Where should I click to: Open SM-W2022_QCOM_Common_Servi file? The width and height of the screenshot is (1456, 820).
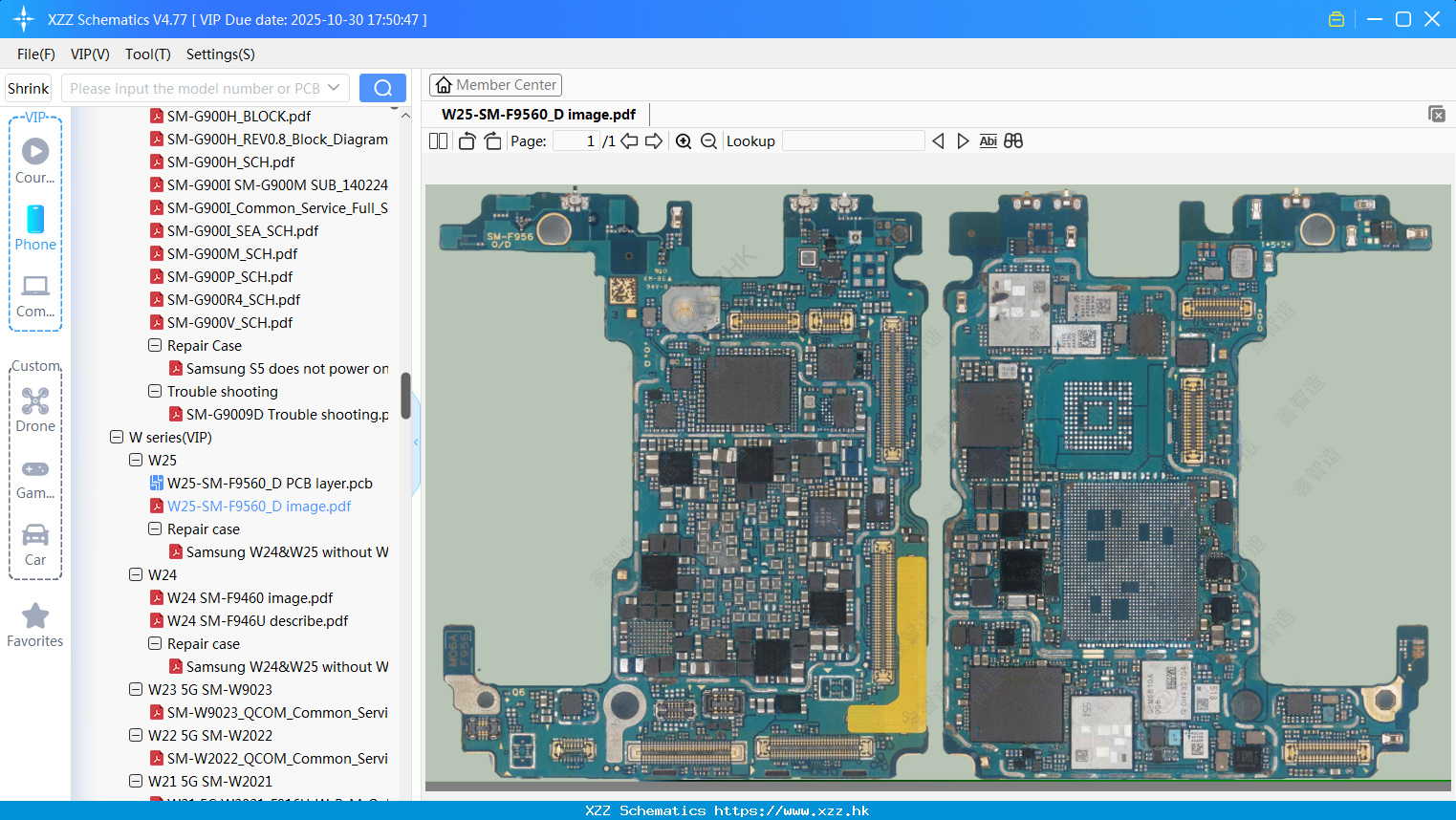pyautogui.click(x=277, y=758)
